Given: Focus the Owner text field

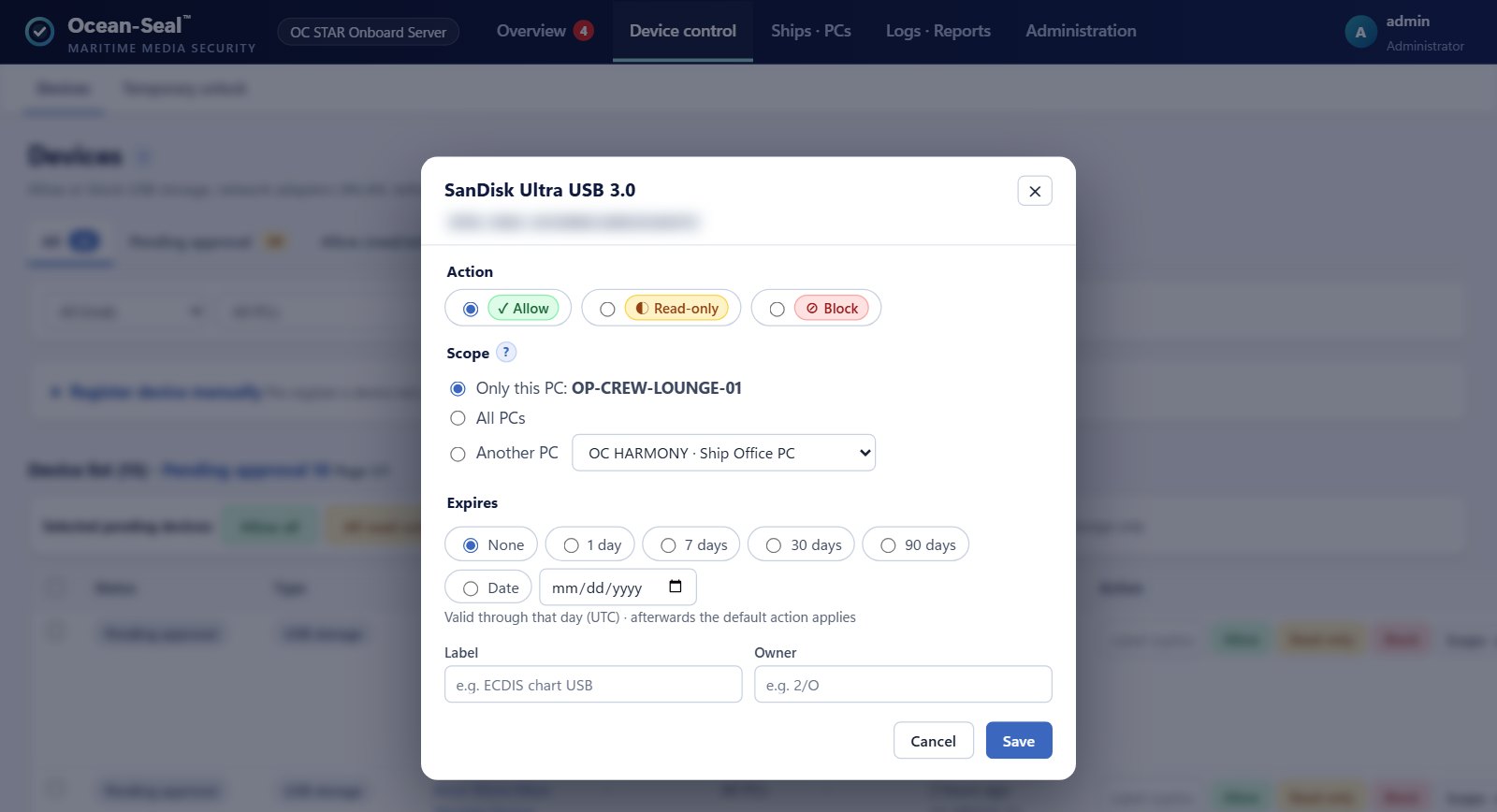Looking at the screenshot, I should click(x=903, y=684).
